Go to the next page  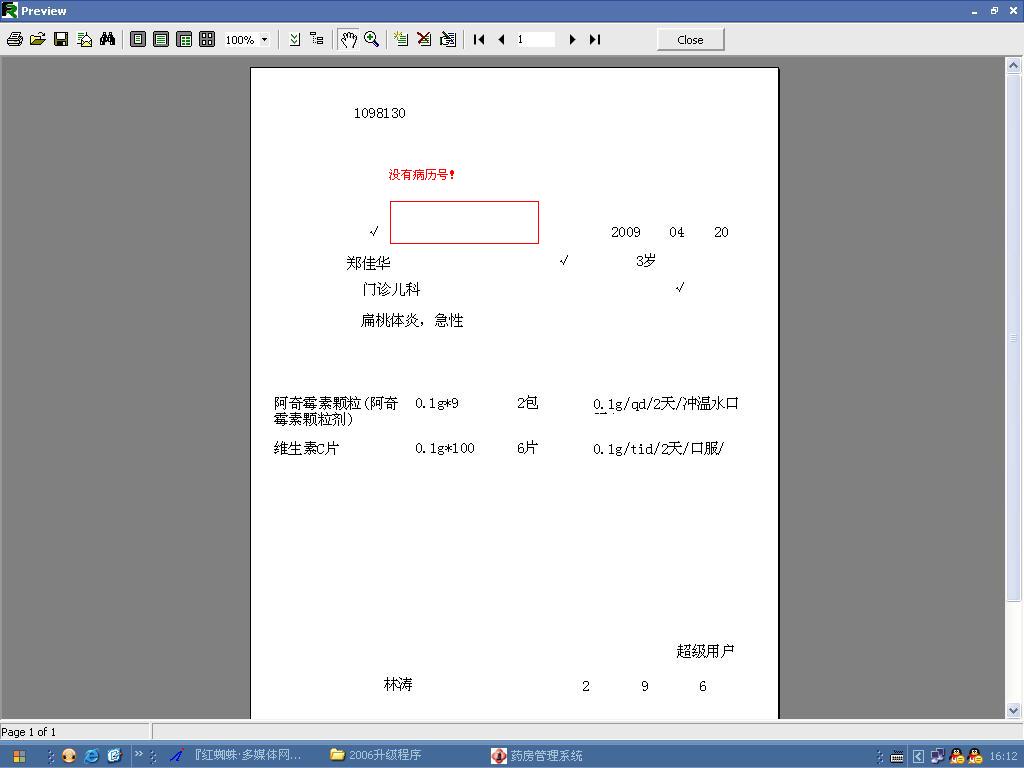pos(572,39)
